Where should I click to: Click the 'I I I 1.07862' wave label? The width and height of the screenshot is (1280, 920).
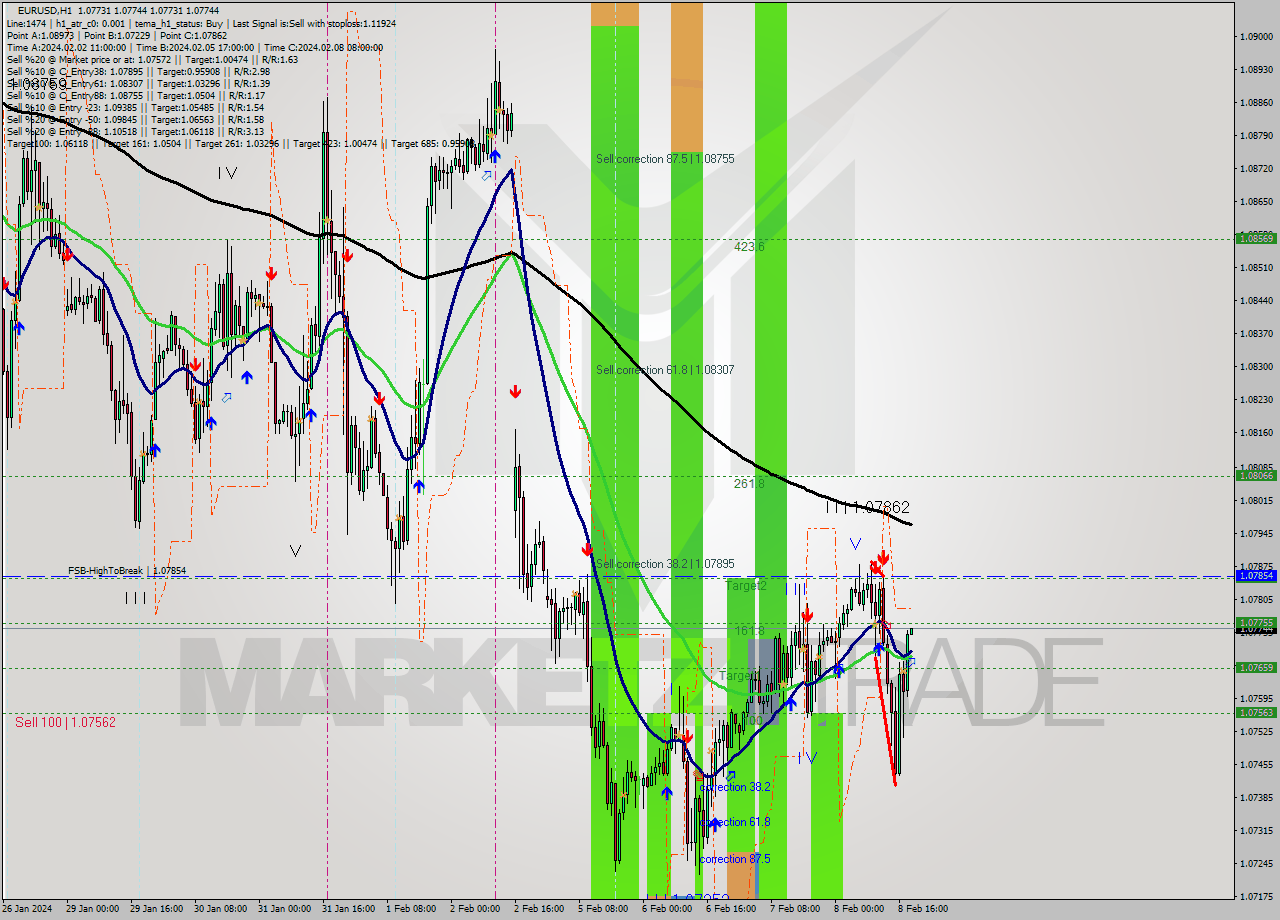point(867,507)
